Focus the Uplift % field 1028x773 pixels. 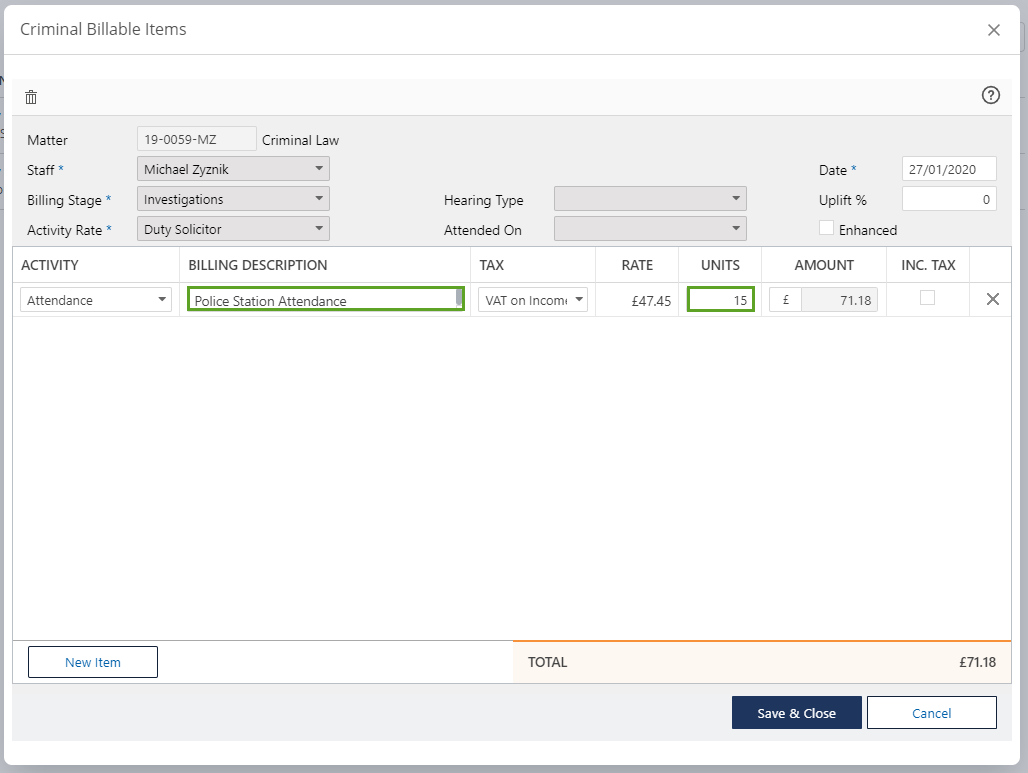tap(948, 199)
